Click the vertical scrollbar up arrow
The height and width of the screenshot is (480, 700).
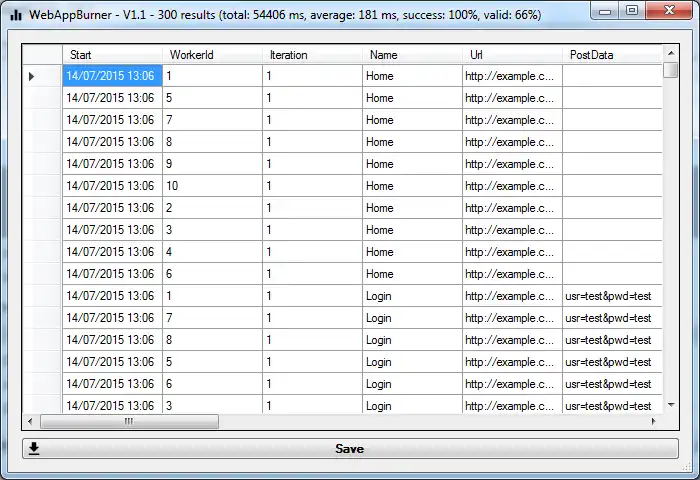coord(671,53)
